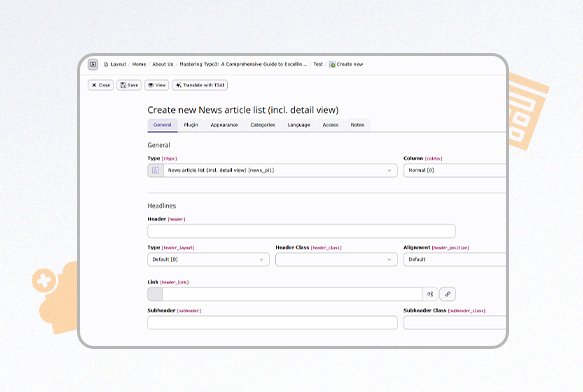Click the content type icon beside Type
The height and width of the screenshot is (392, 583).
tap(155, 170)
